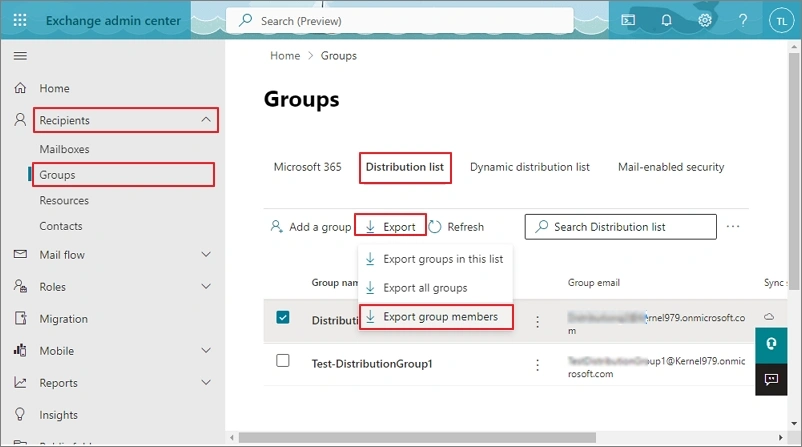
Task: Click the horizontal scrollbar right arrow
Action: click(781, 438)
